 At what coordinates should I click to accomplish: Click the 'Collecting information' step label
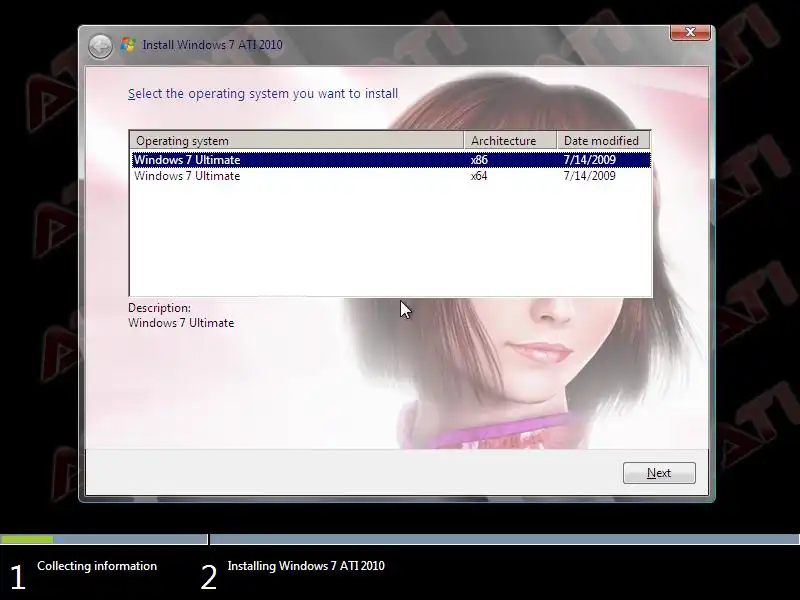pyautogui.click(x=97, y=566)
